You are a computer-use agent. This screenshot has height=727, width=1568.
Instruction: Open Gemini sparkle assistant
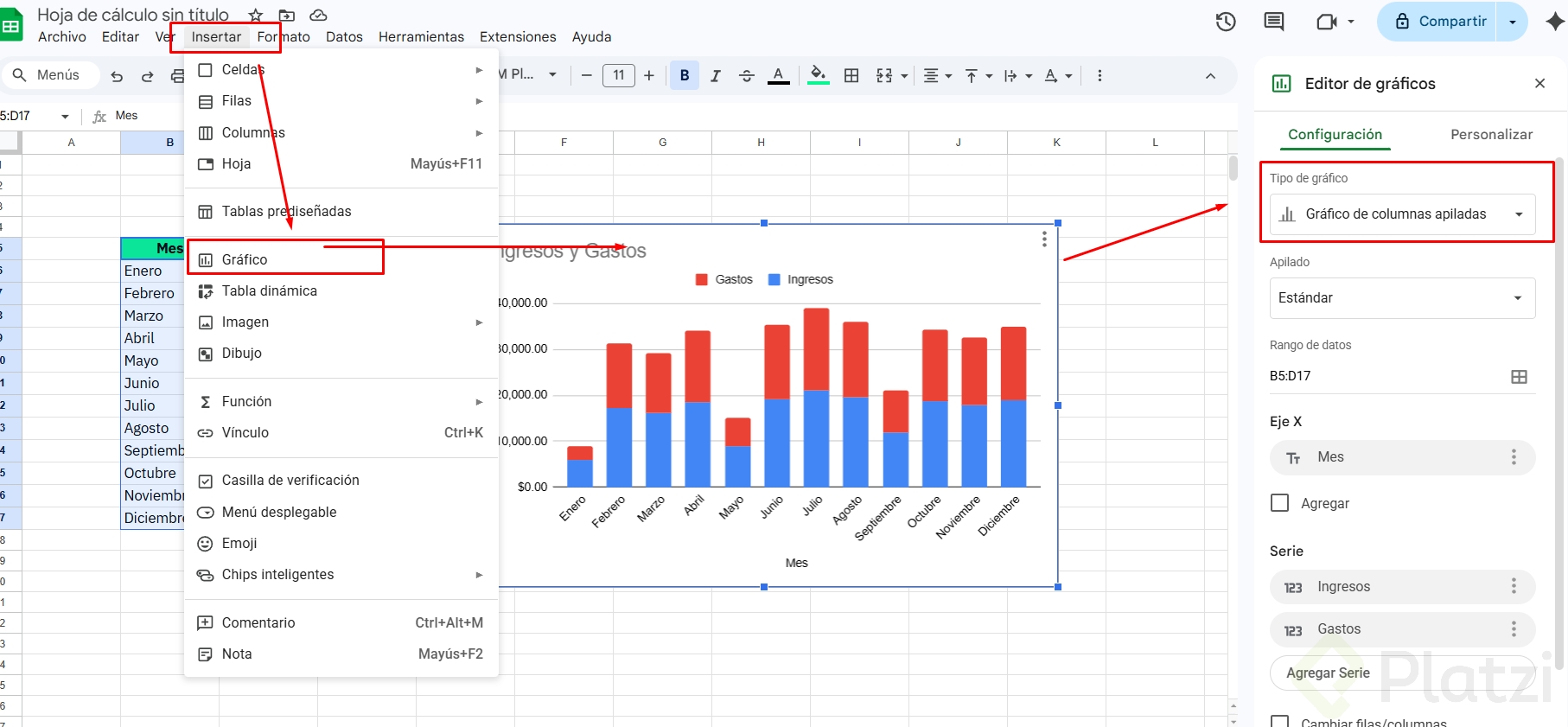pyautogui.click(x=1554, y=22)
